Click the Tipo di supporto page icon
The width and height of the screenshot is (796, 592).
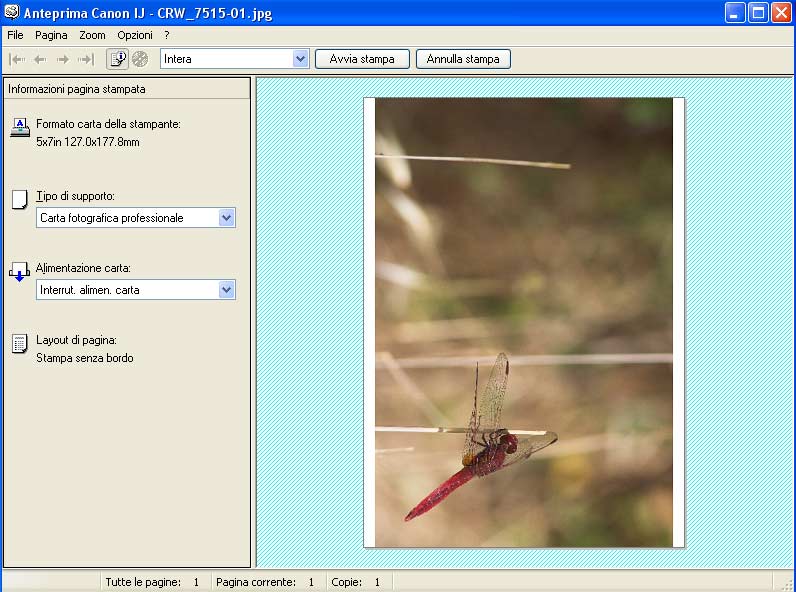(20, 199)
